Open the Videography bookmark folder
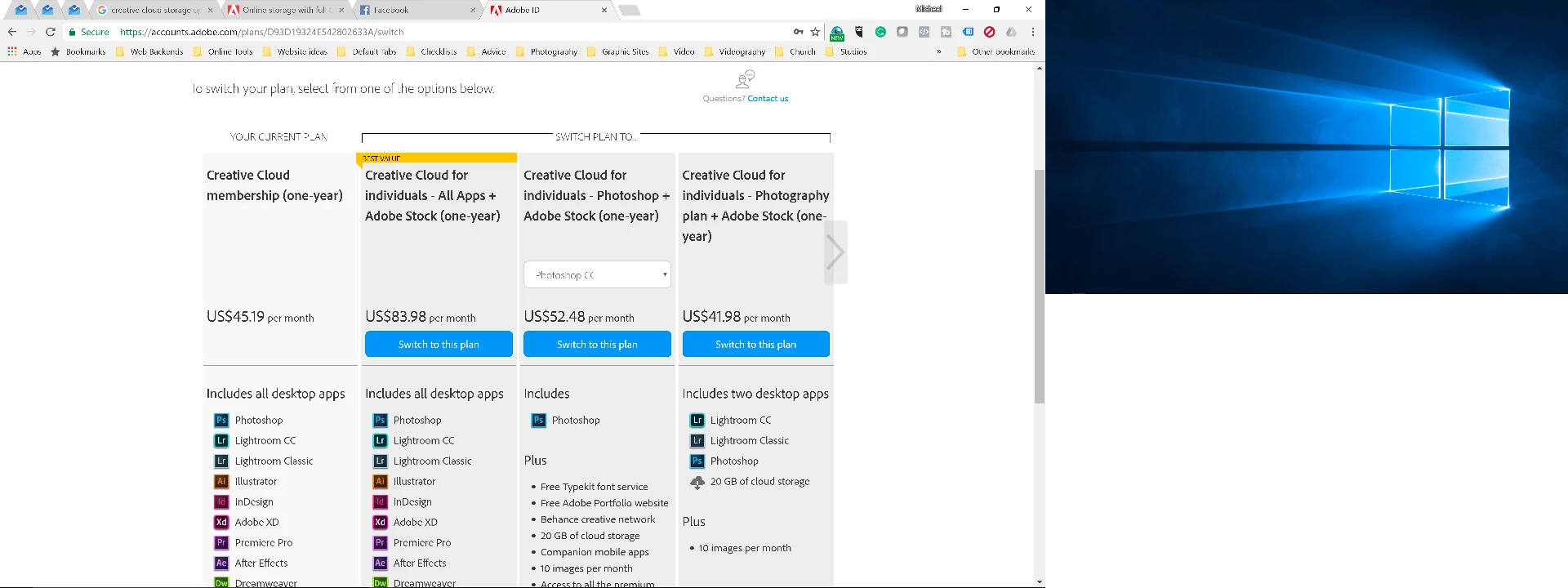The width and height of the screenshot is (1568, 588). click(734, 51)
